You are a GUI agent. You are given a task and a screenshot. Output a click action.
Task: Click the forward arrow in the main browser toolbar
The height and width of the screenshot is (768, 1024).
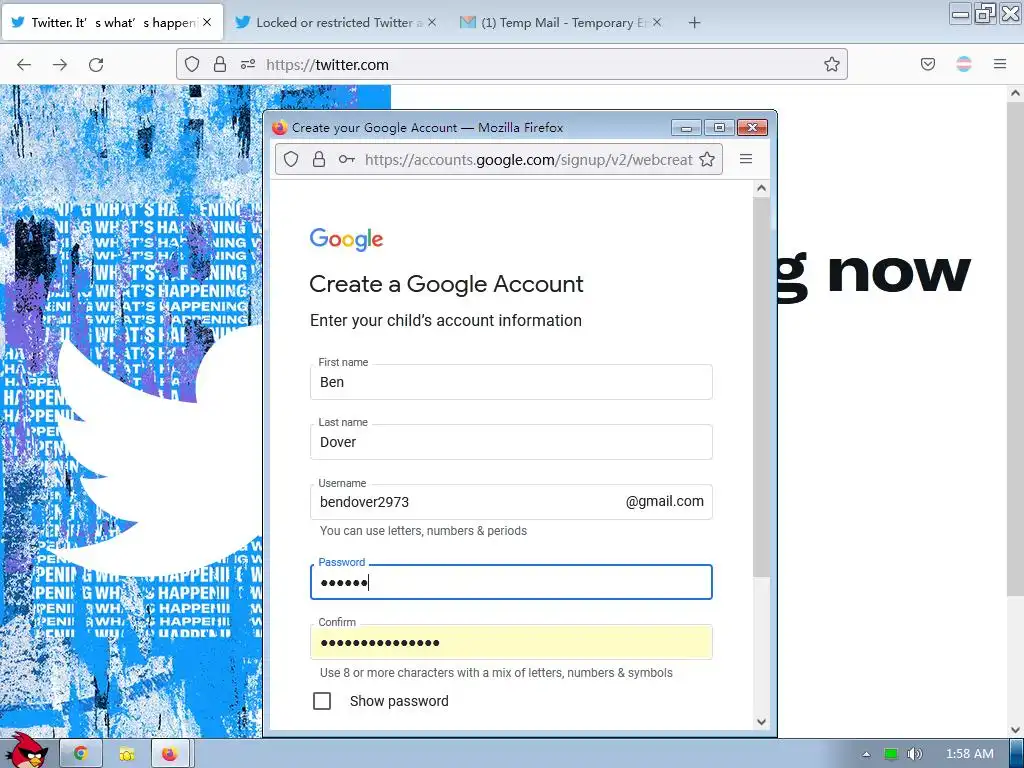[60, 65]
